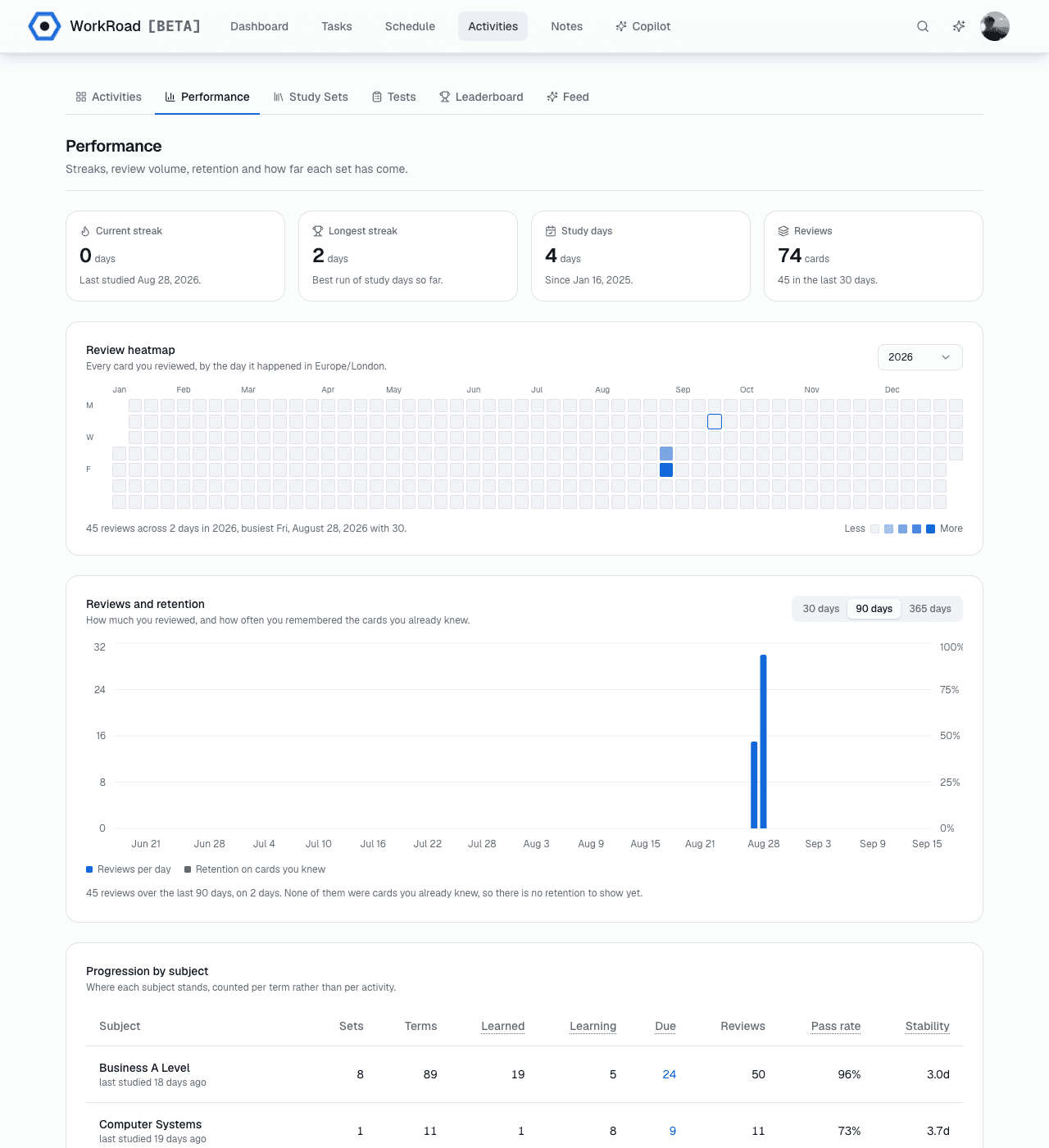Click the shorter bar before Aug 28
The image size is (1049, 1148).
[x=754, y=785]
